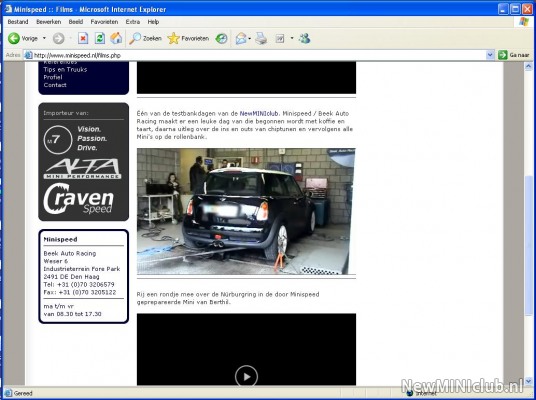Click the Mail envelope icon
Screen dimensions: 536x400
241,38
